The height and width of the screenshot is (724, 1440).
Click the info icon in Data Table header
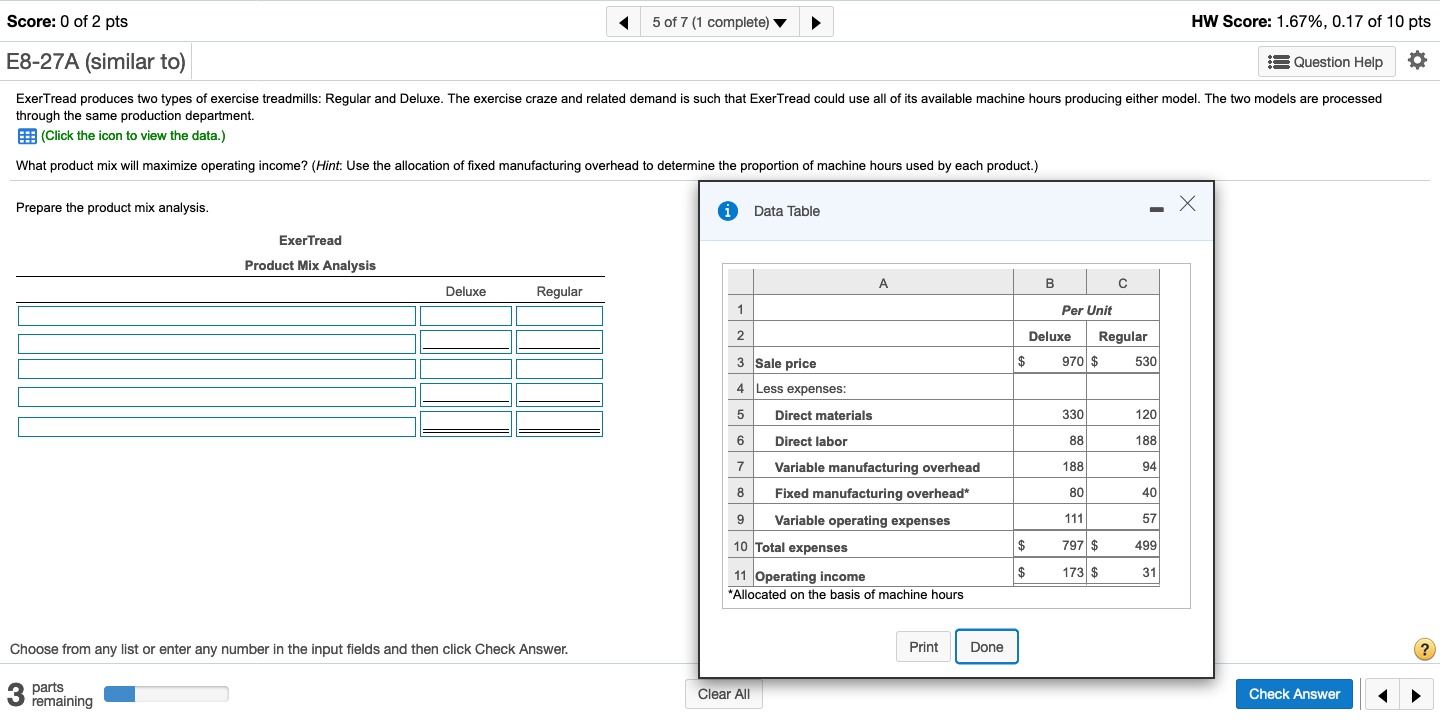coord(729,211)
